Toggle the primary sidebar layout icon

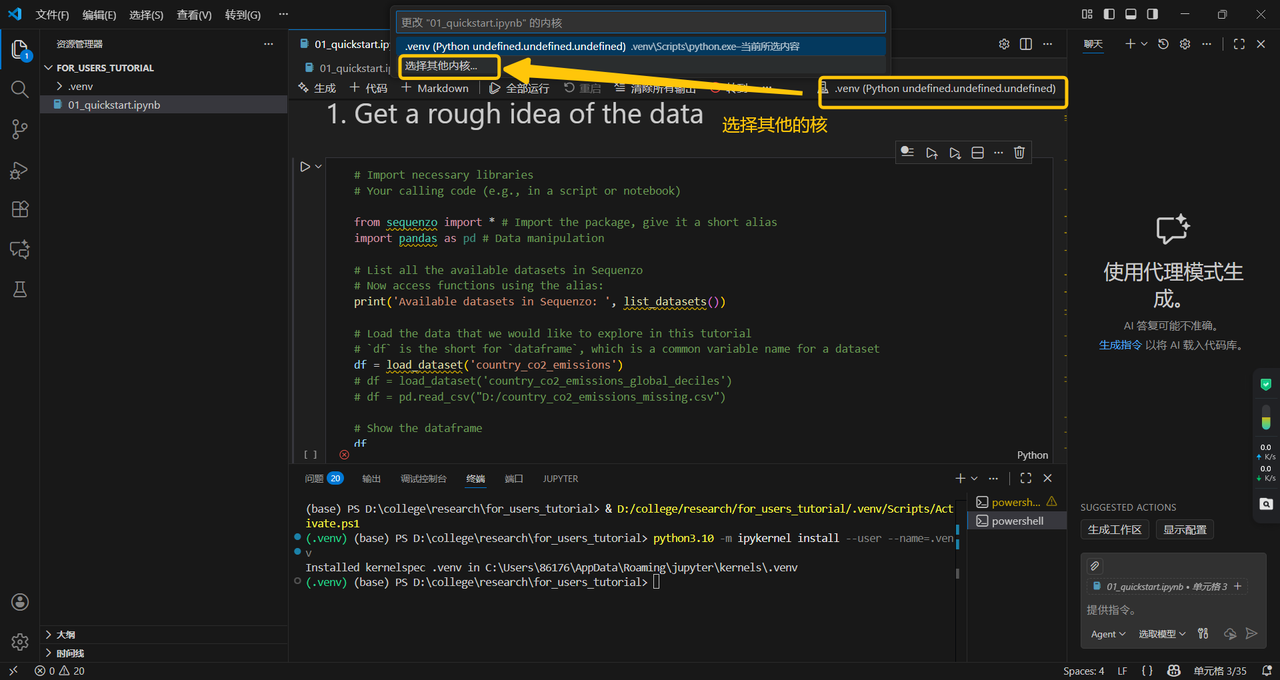[1109, 15]
